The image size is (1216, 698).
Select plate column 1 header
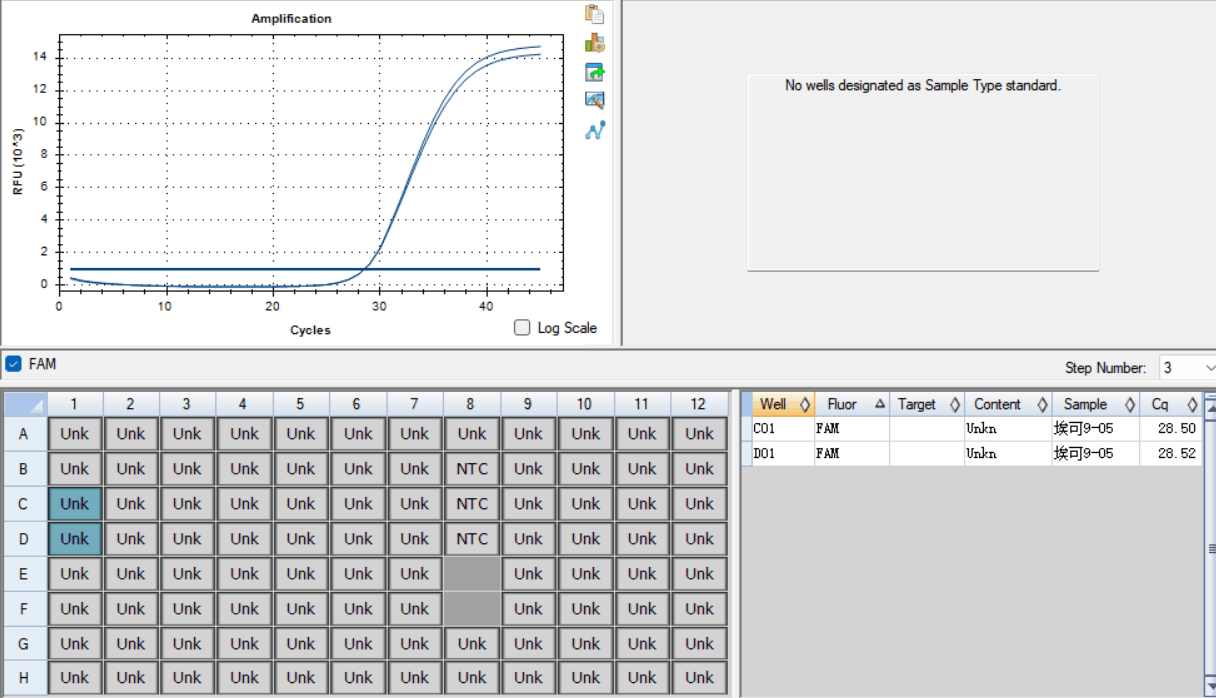(x=74, y=404)
